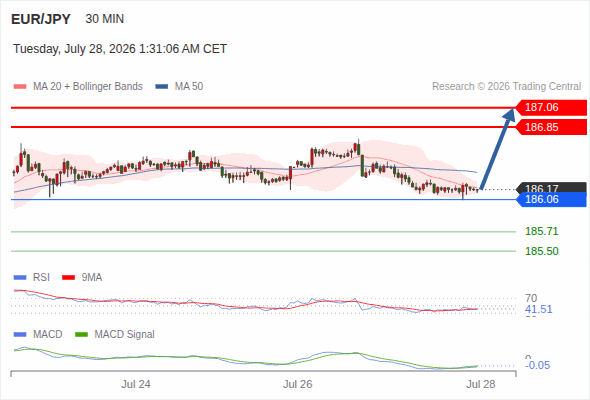Click the RSI value 41.51

click(x=538, y=309)
